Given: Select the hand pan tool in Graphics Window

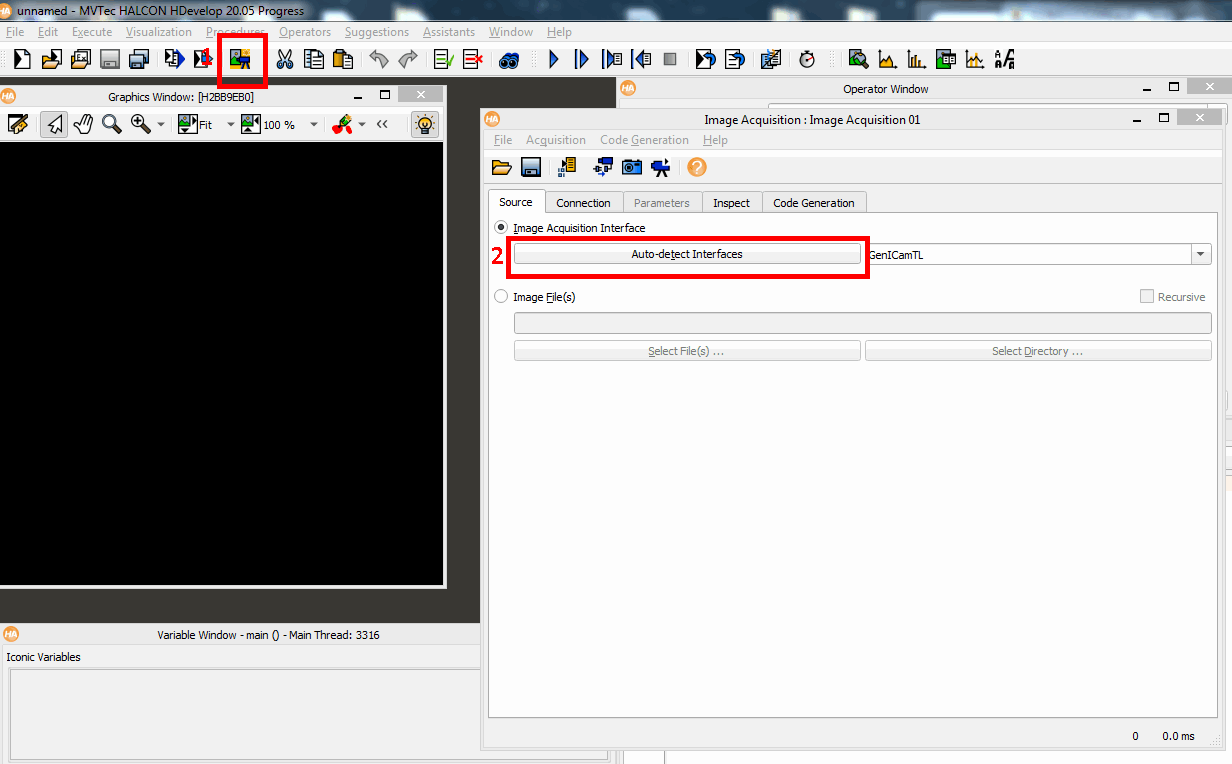Looking at the screenshot, I should pos(83,125).
